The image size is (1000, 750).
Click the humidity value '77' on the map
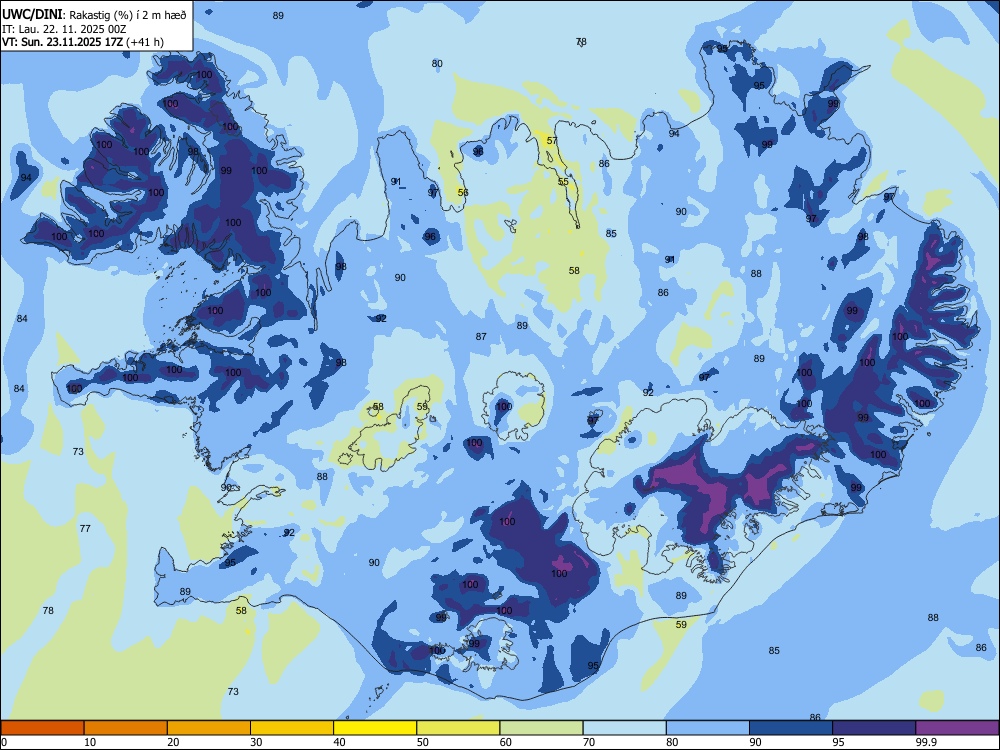pyautogui.click(x=85, y=529)
